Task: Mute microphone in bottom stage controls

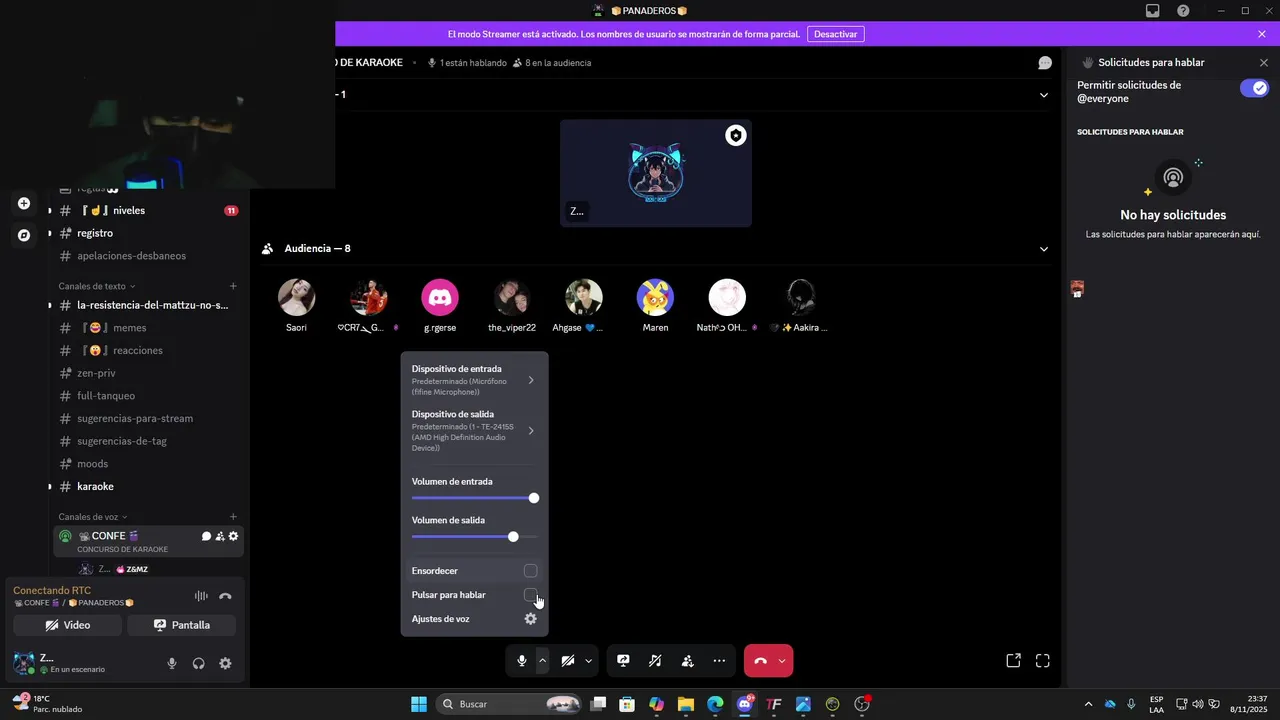Action: [x=522, y=661]
